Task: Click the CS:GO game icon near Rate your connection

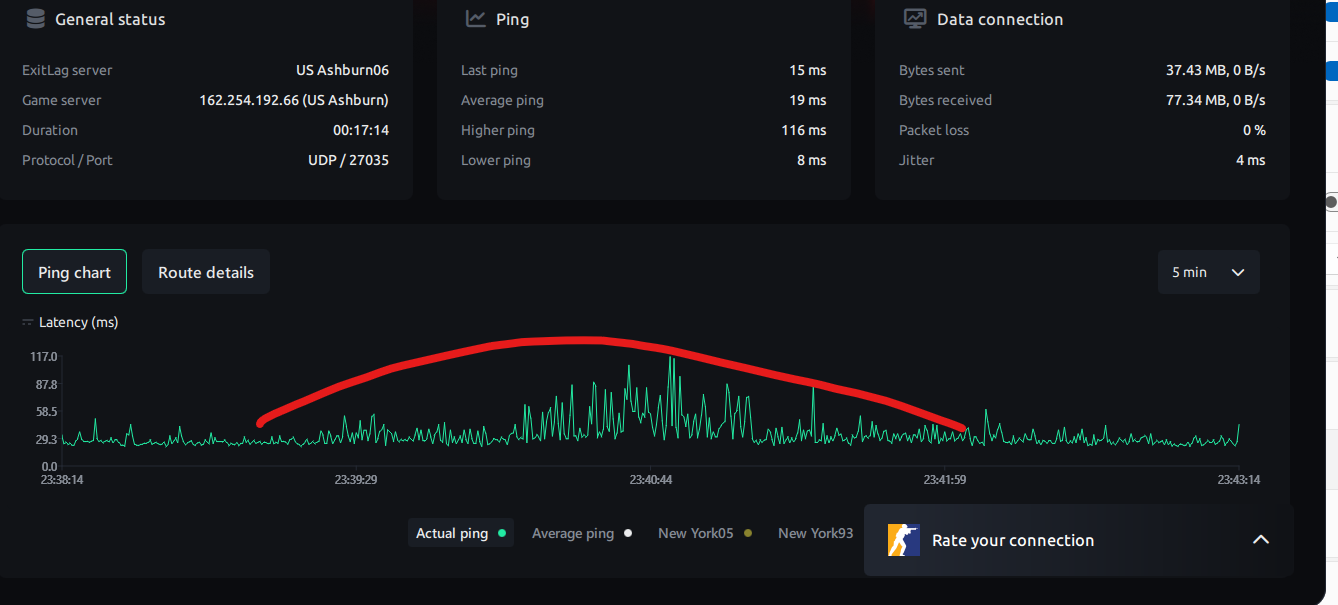Action: [x=902, y=540]
